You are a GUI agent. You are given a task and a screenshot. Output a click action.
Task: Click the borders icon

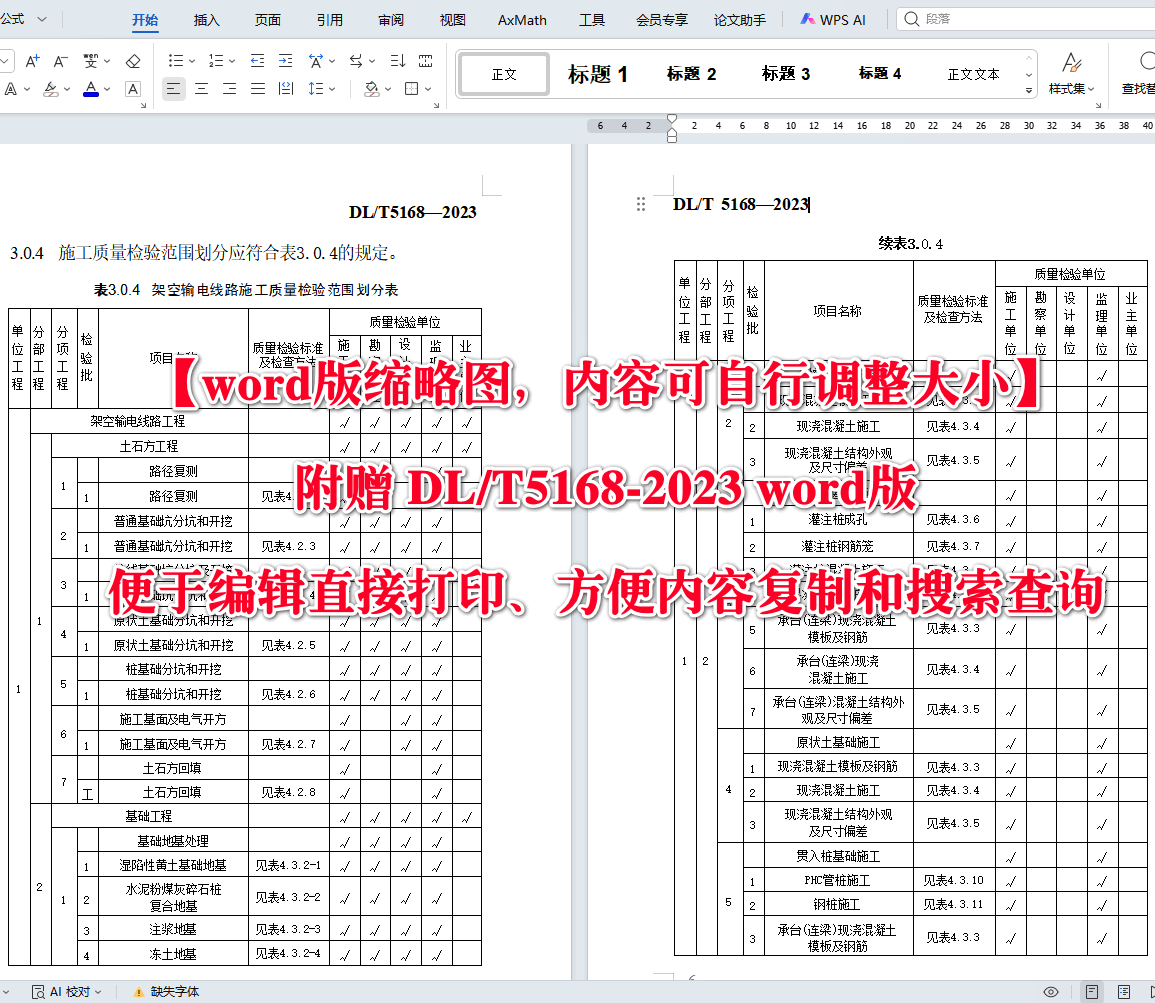pyautogui.click(x=412, y=89)
